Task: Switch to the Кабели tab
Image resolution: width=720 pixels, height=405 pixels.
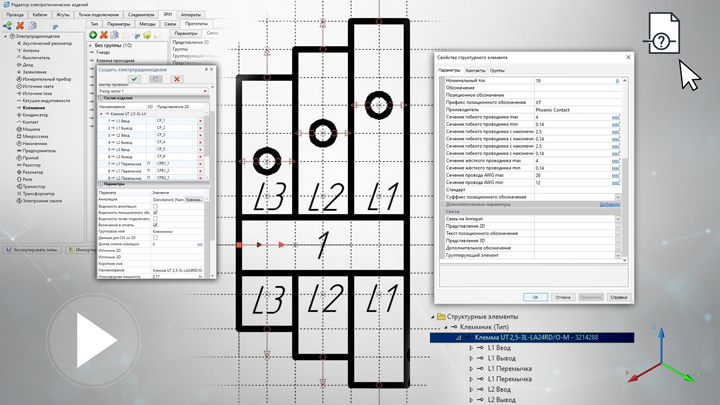Action: tap(40, 15)
